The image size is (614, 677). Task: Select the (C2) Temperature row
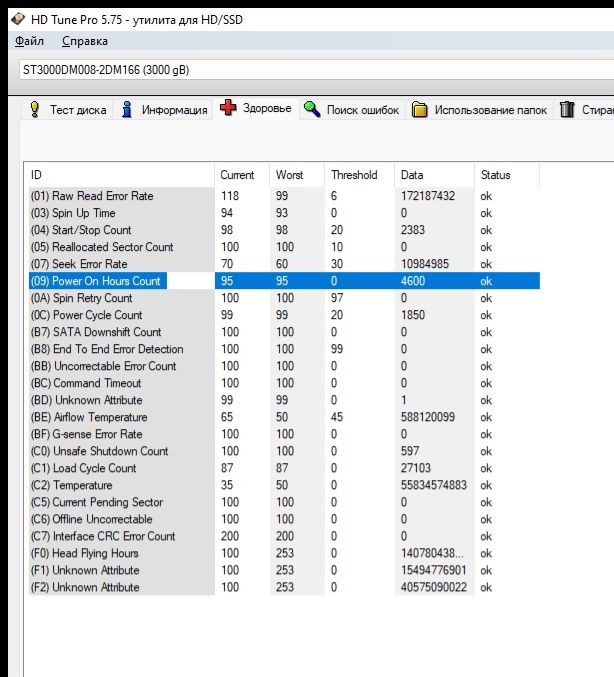point(284,485)
